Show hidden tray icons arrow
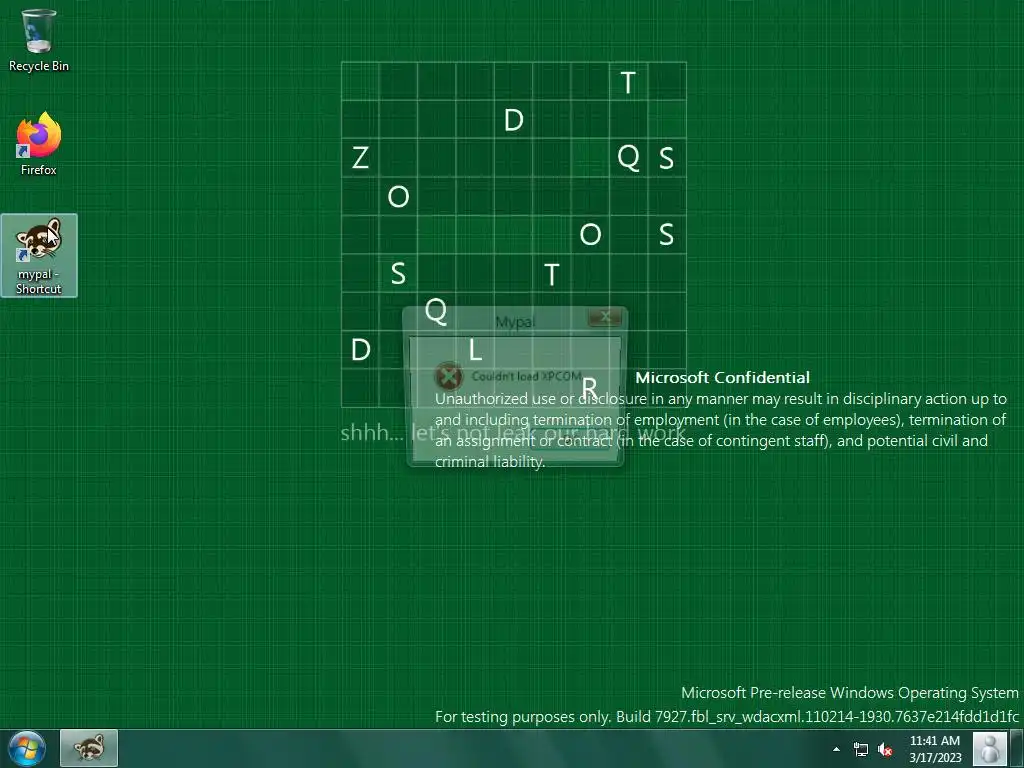Image resolution: width=1024 pixels, height=768 pixels. (836, 749)
